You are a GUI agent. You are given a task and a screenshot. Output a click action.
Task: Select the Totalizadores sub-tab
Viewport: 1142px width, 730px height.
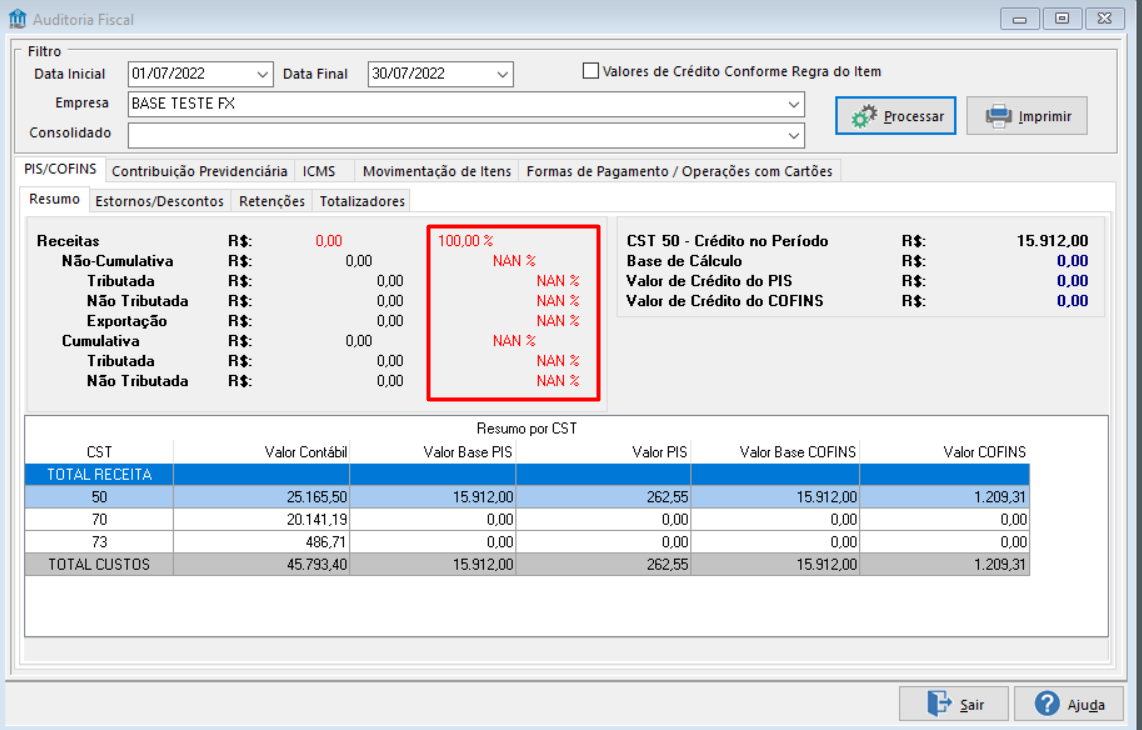pyautogui.click(x=362, y=201)
